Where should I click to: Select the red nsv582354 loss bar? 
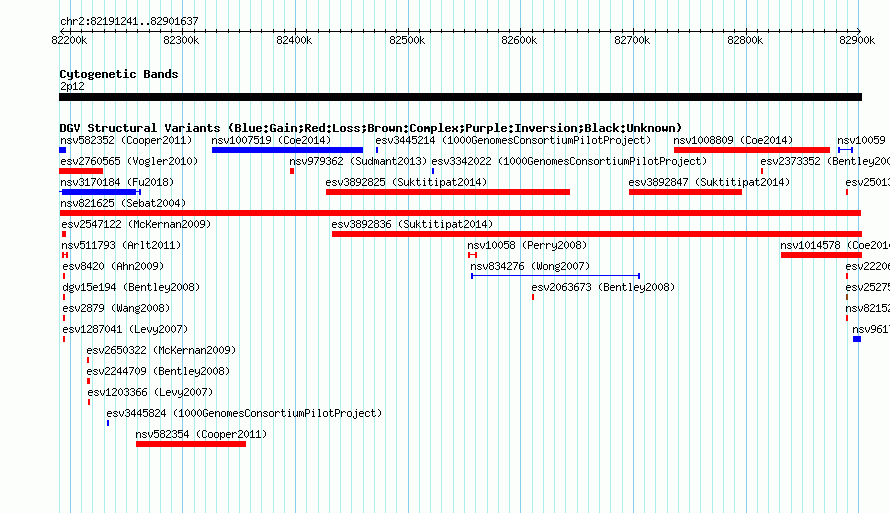pyautogui.click(x=191, y=444)
